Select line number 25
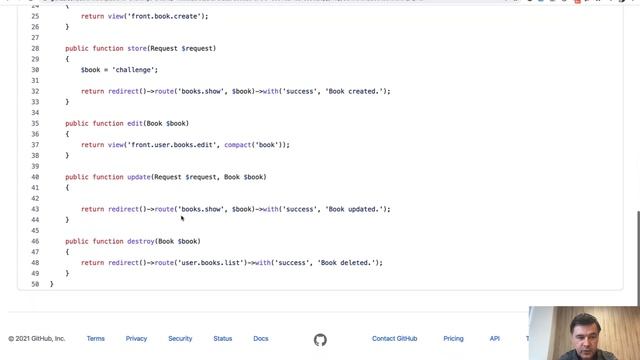 click(x=35, y=16)
